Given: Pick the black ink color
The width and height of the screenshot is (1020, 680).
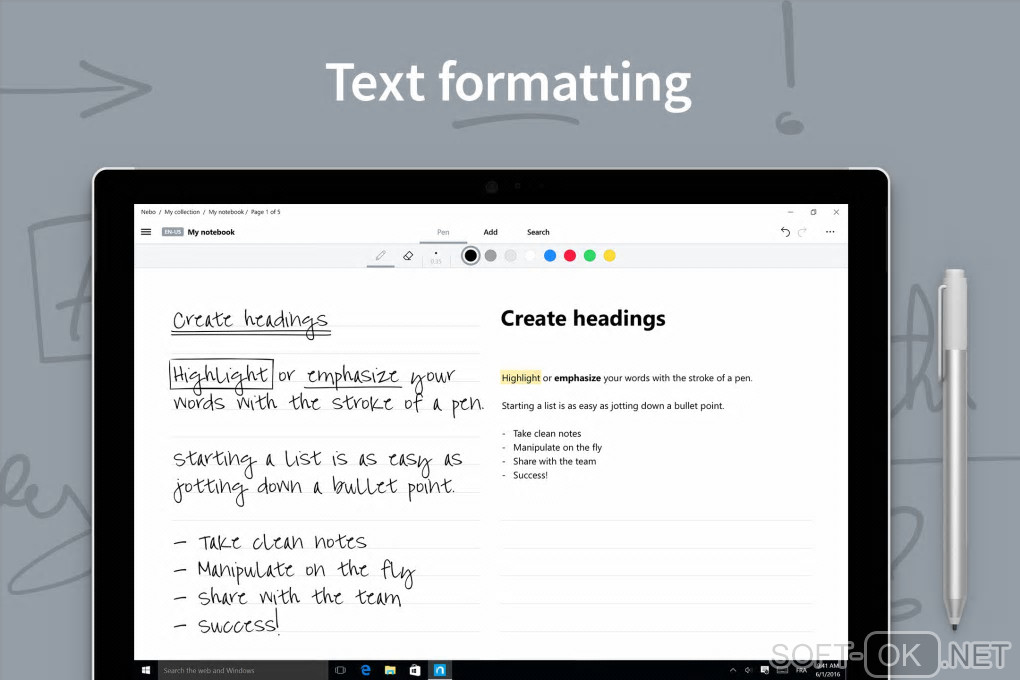Looking at the screenshot, I should [470, 256].
